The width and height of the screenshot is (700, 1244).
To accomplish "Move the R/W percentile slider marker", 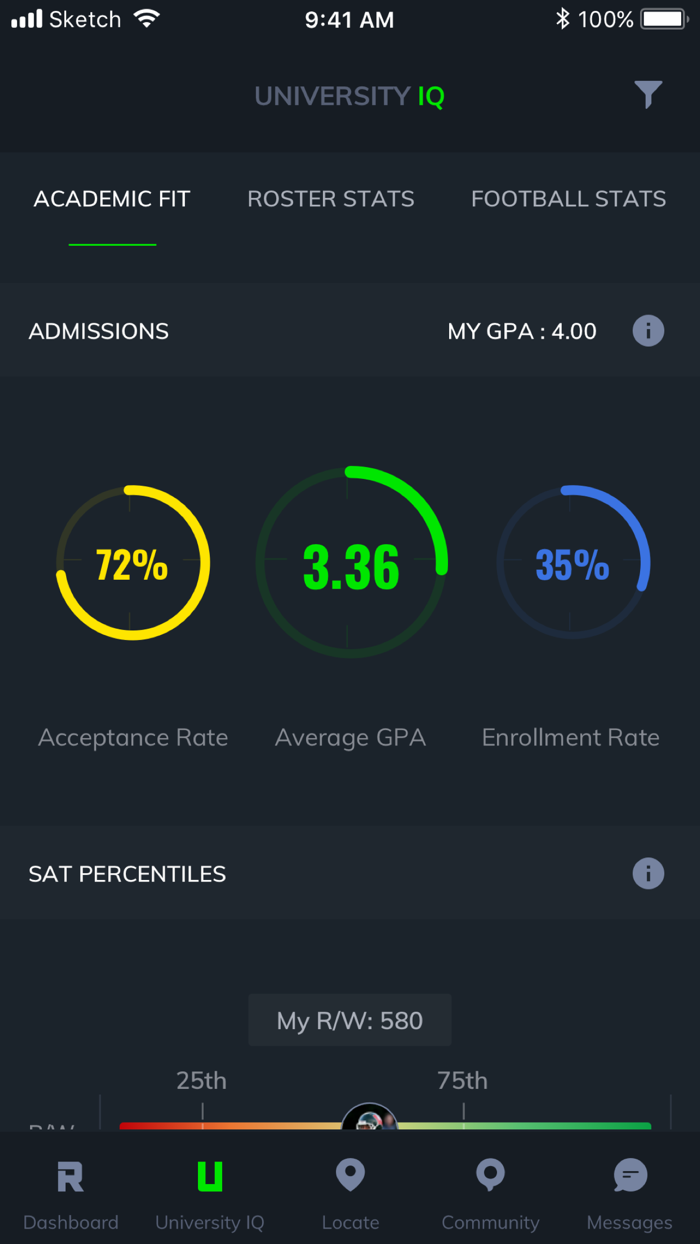I will [369, 1124].
